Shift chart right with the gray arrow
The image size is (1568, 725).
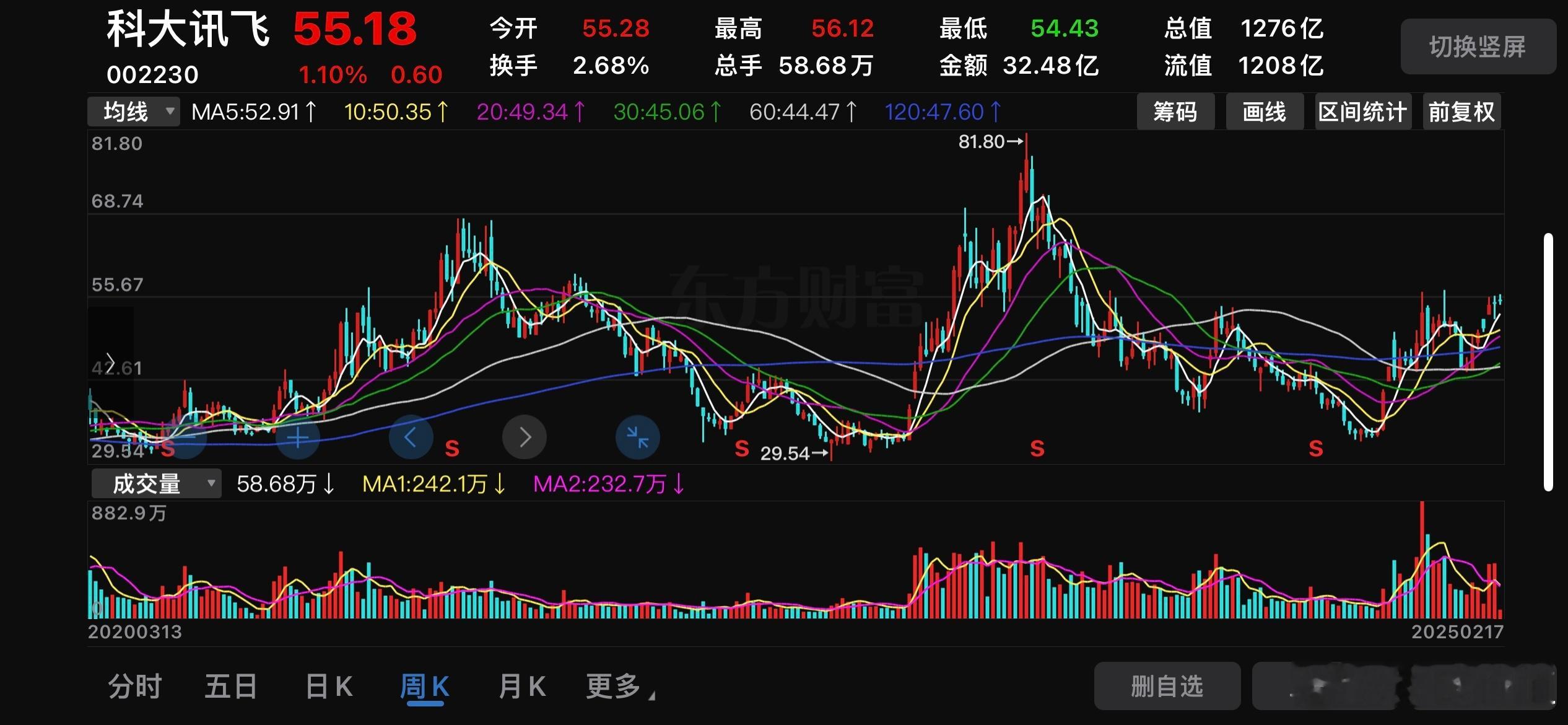(x=525, y=437)
